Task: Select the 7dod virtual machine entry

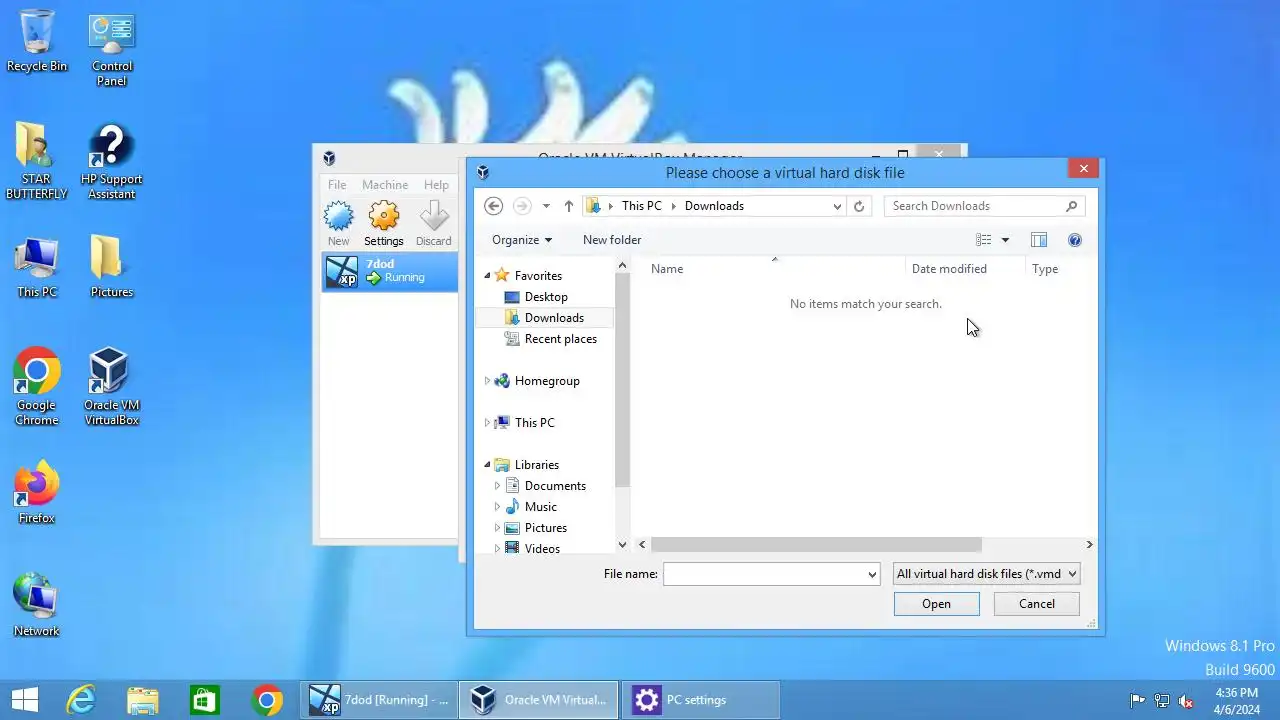Action: 390,271
